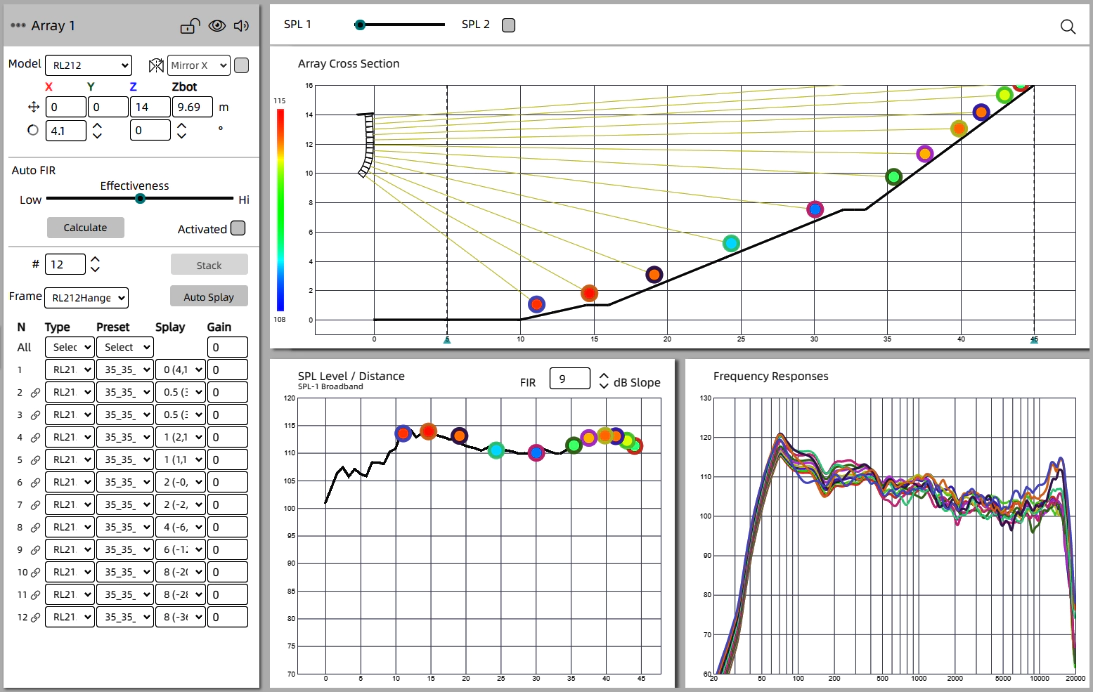Mute Array 1 with the speaker icon
The width and height of the screenshot is (1093, 692).
pos(241,26)
